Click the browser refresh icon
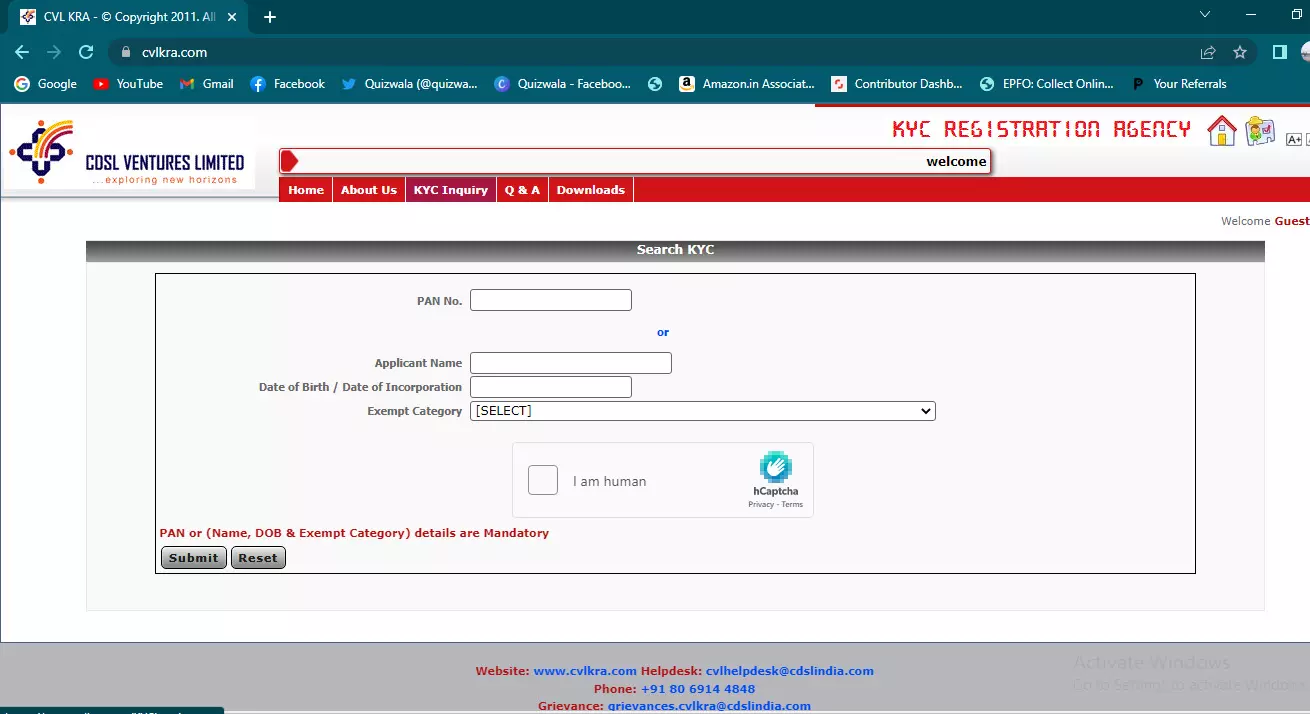 (x=86, y=51)
